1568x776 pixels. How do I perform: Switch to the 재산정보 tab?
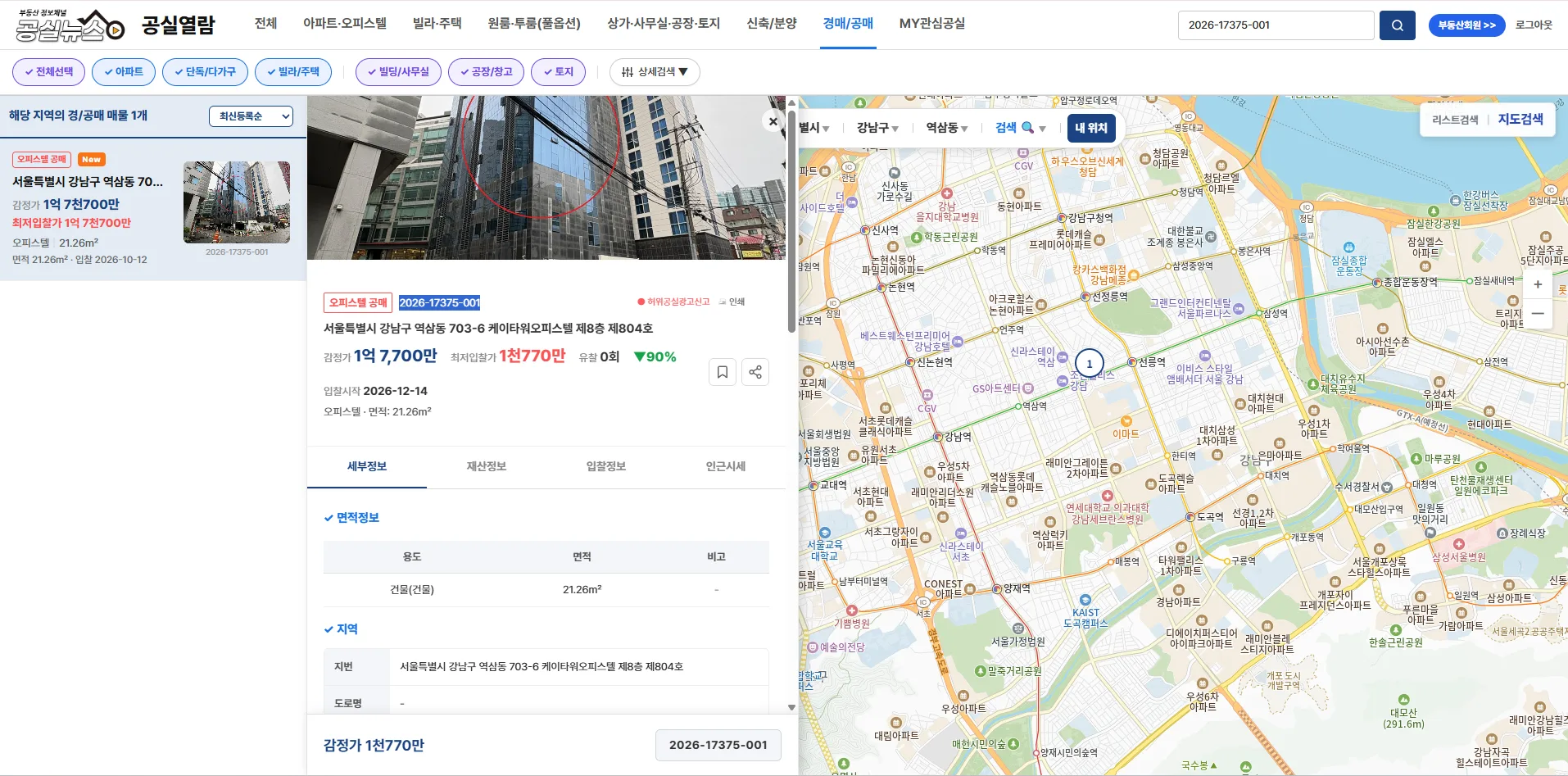pyautogui.click(x=487, y=466)
